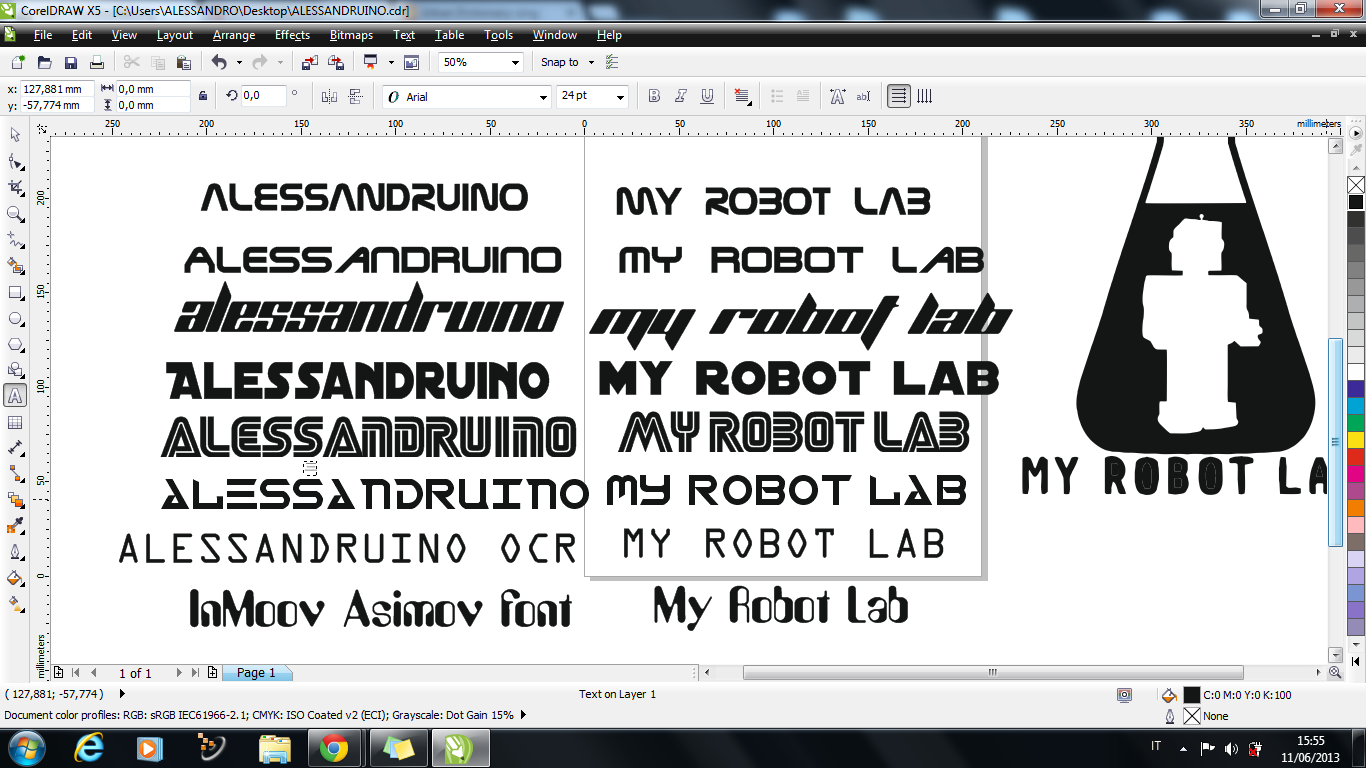Pick the Blend interactive tool
The height and width of the screenshot is (768, 1366).
15,500
